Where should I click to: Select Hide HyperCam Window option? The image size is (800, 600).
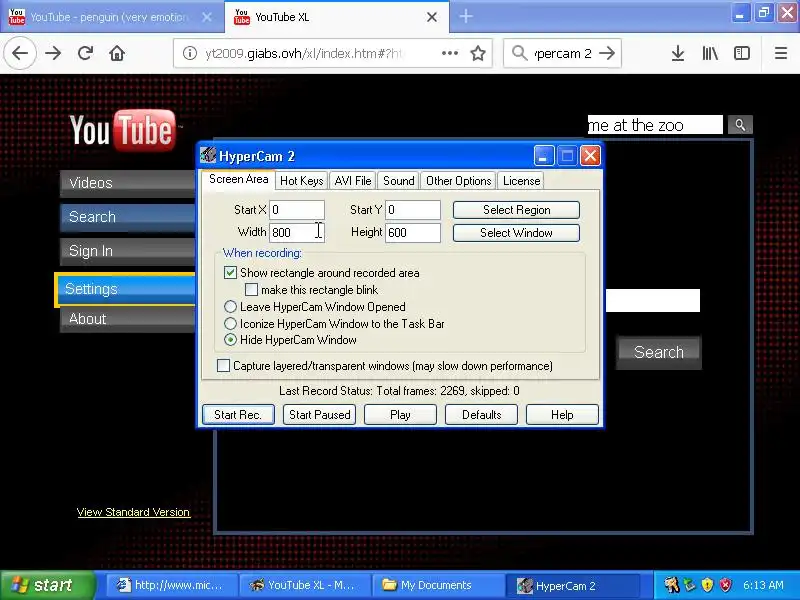[x=230, y=340]
